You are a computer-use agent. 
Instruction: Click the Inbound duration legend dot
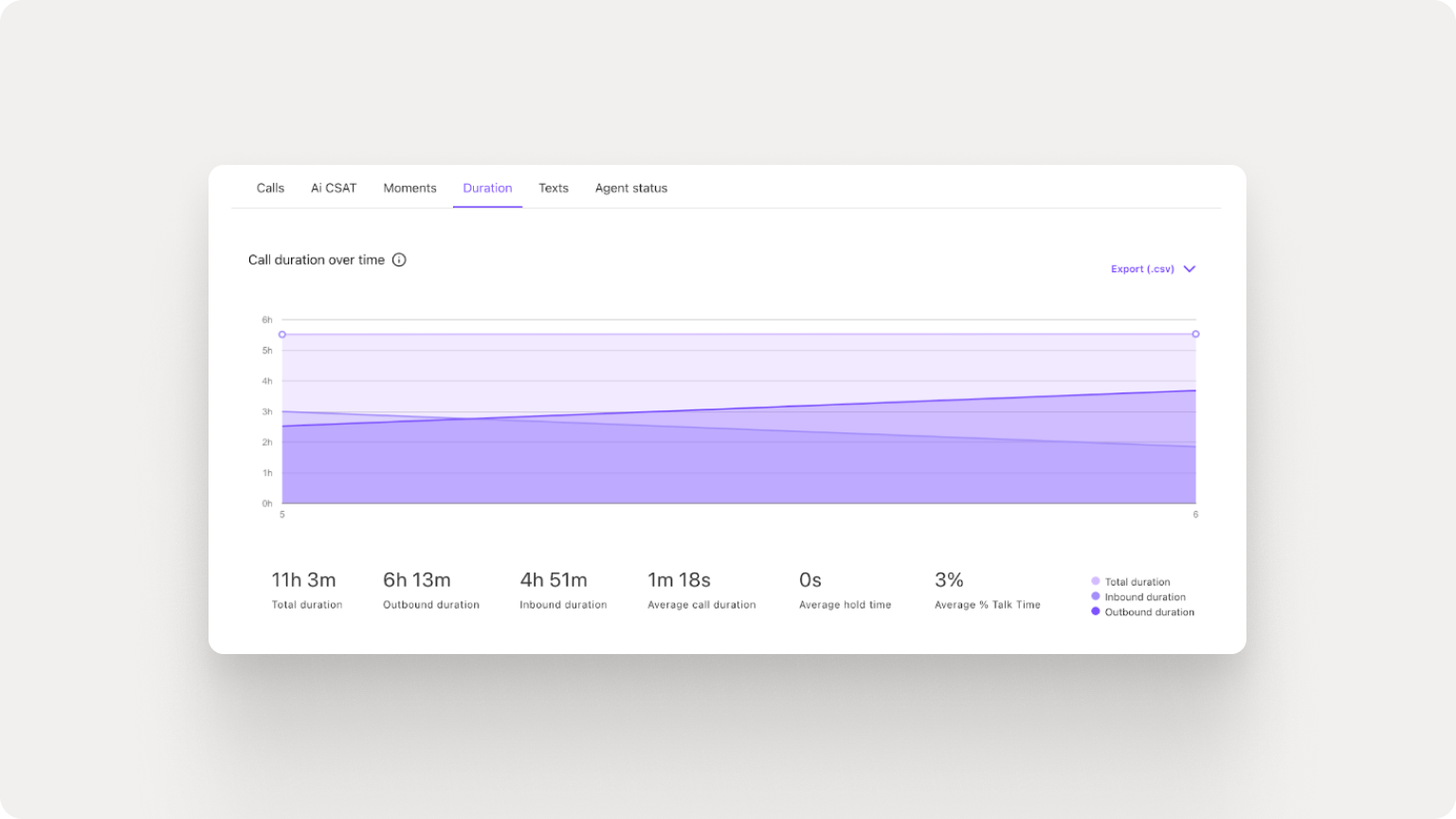coord(1096,596)
